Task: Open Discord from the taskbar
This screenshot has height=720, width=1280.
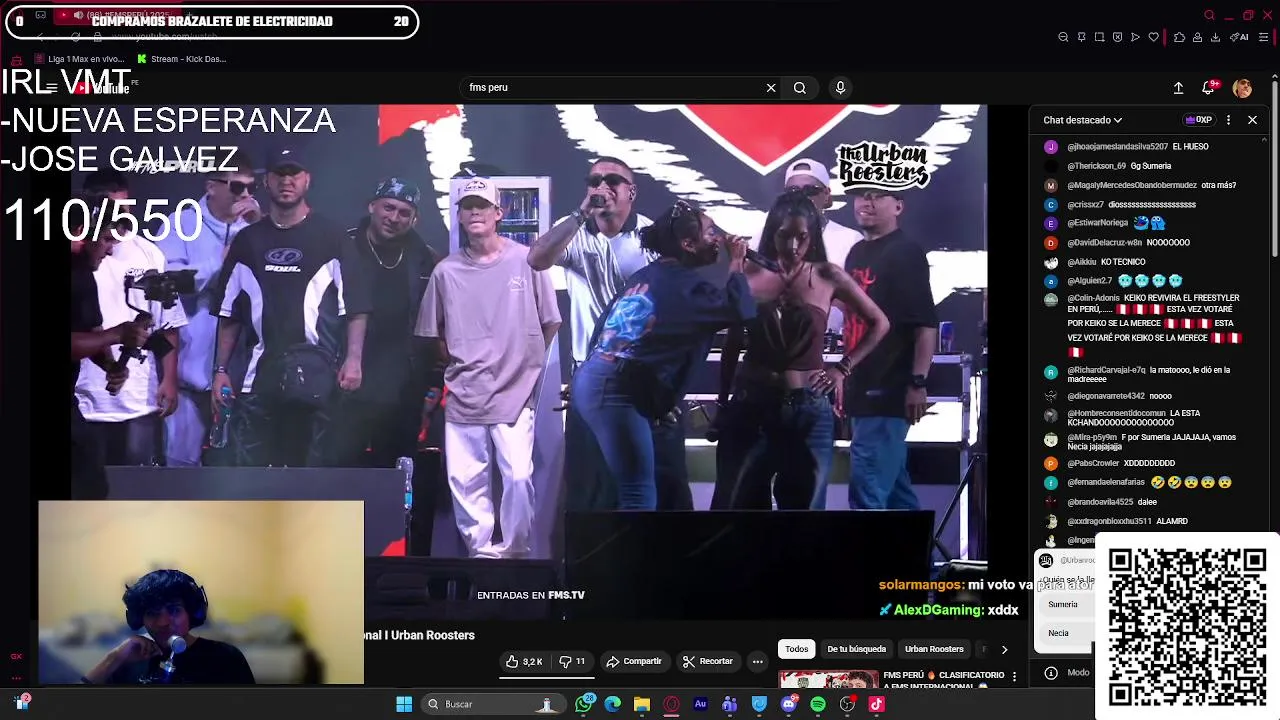Action: [x=788, y=704]
